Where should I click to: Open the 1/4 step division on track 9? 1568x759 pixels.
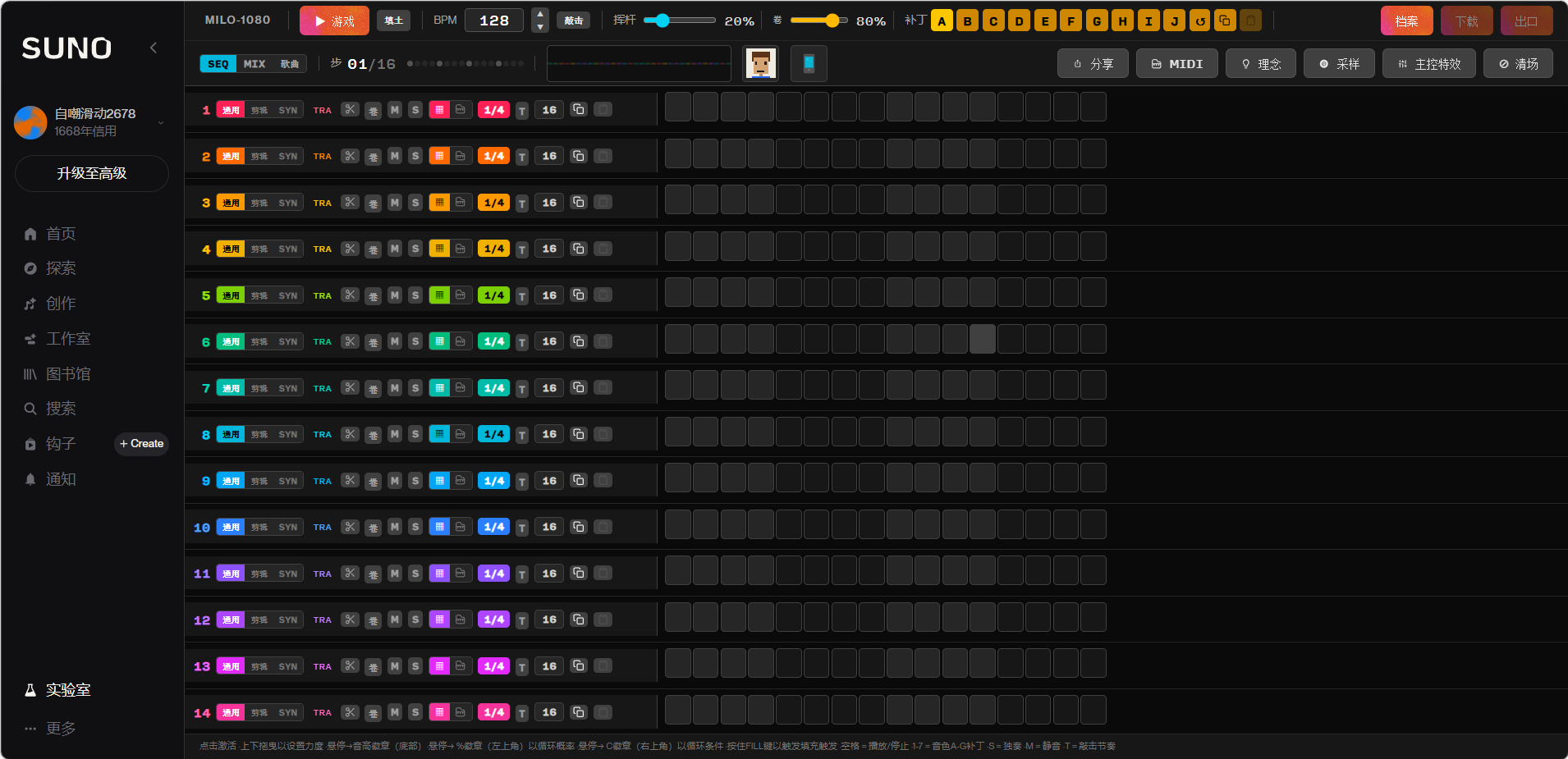tap(493, 481)
